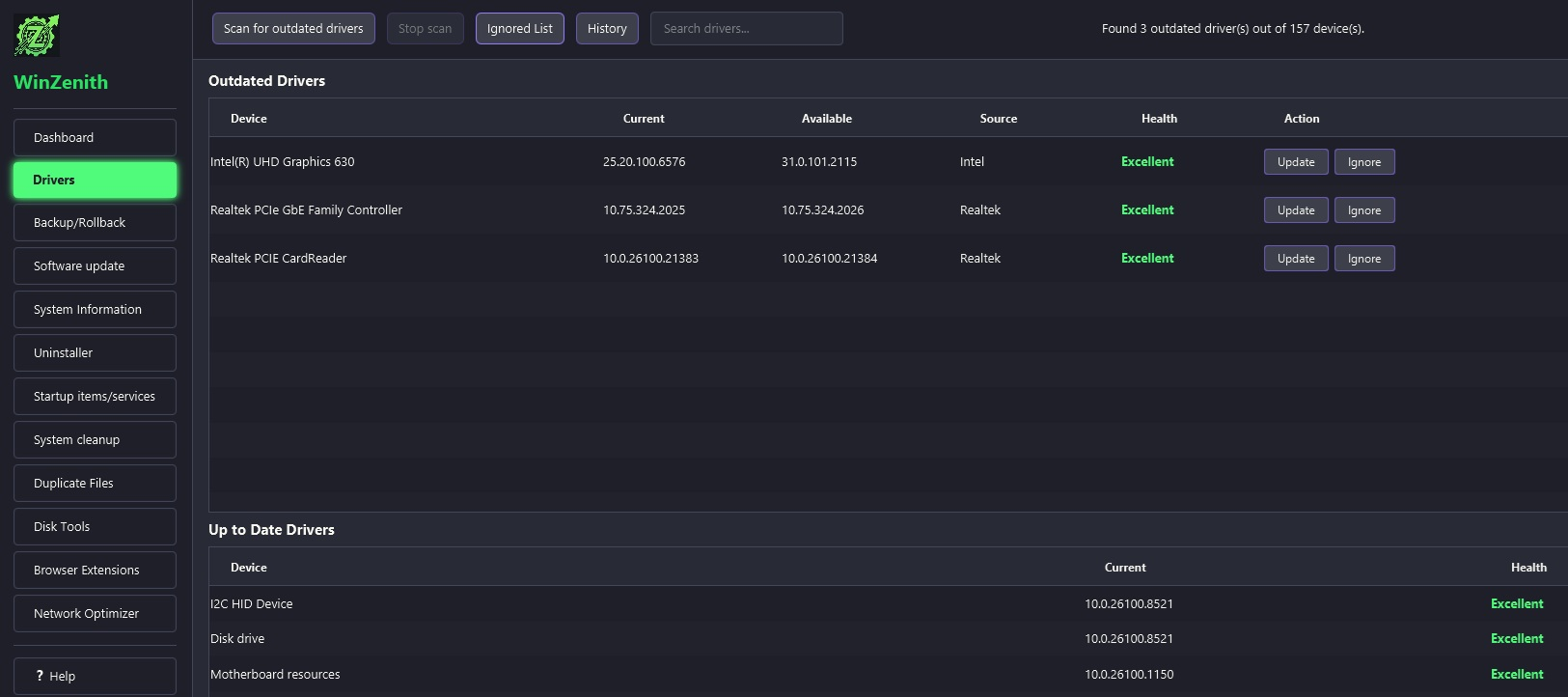Open Browser Extensions page
1568x697 pixels.
coord(95,570)
